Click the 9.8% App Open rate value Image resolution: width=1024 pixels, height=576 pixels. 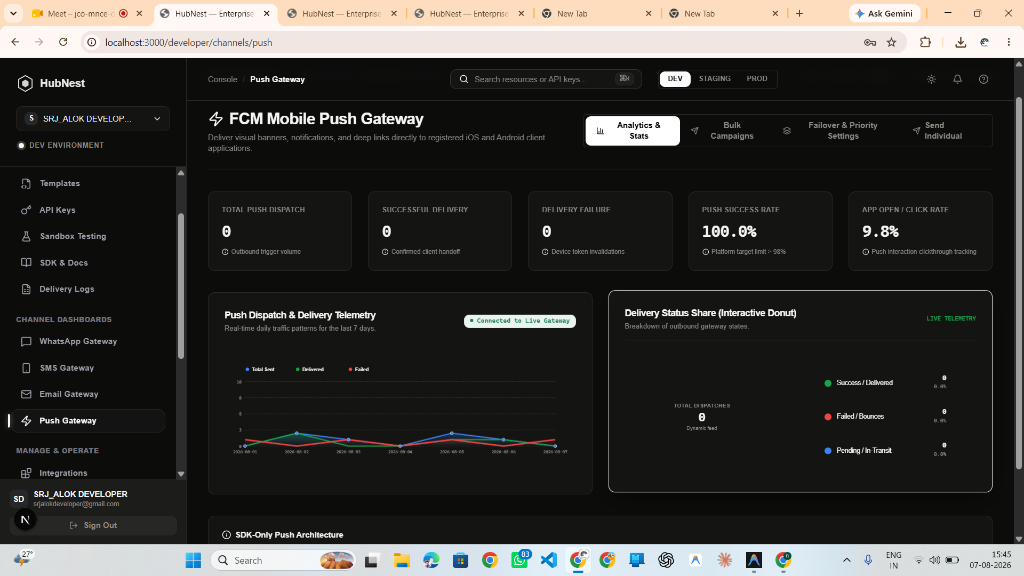[880, 232]
